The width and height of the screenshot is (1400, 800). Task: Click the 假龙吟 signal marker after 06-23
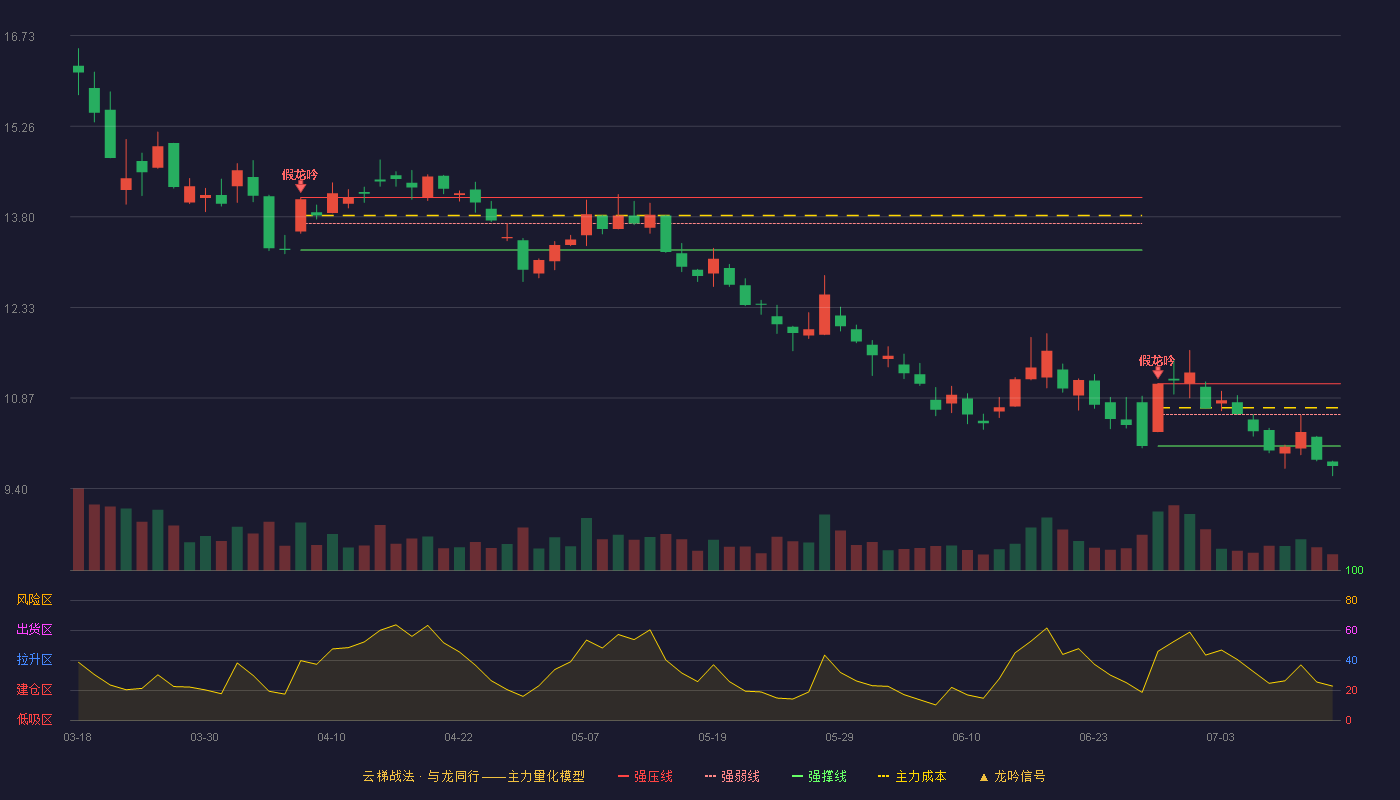(x=1157, y=366)
